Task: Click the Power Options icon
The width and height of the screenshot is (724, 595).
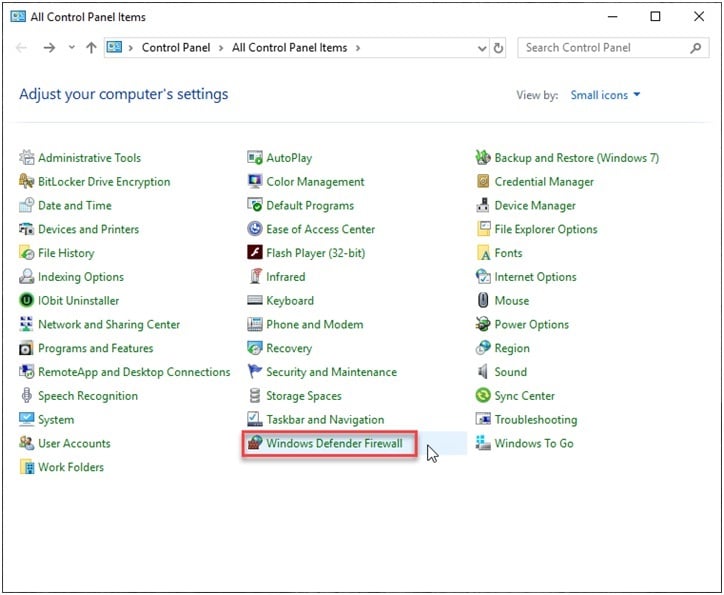Action: 483,324
